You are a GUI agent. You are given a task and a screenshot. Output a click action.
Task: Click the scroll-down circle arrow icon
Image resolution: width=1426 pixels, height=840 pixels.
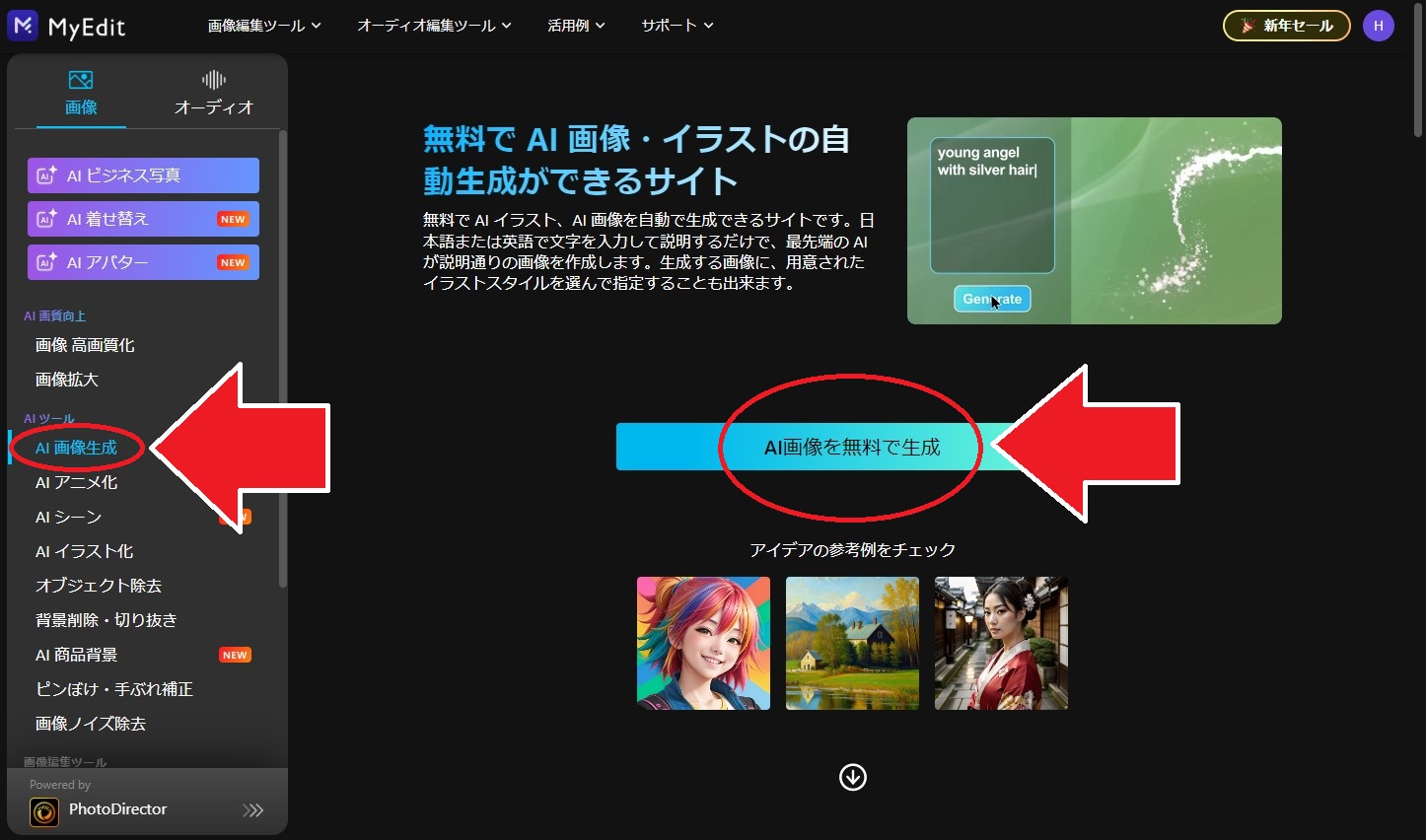(x=852, y=777)
